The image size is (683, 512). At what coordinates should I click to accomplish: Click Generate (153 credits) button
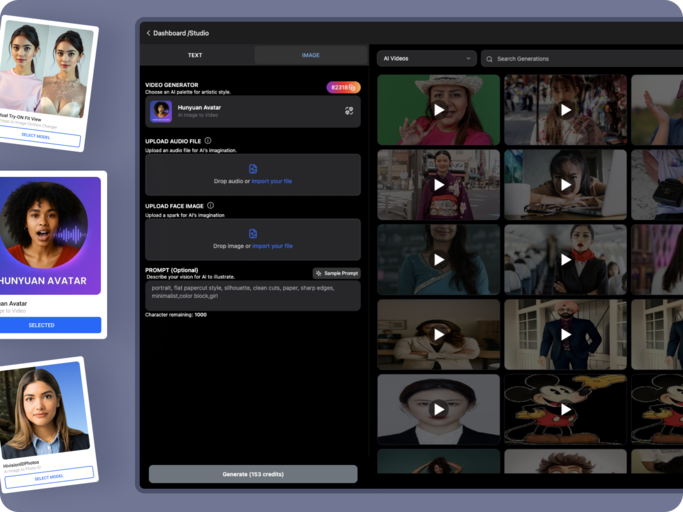tap(253, 474)
